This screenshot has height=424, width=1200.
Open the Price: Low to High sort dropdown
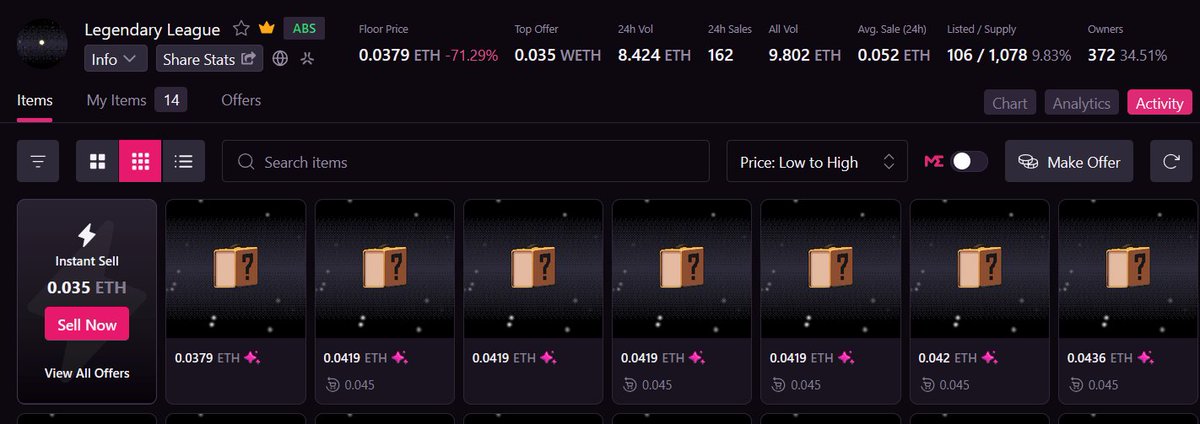pos(817,161)
